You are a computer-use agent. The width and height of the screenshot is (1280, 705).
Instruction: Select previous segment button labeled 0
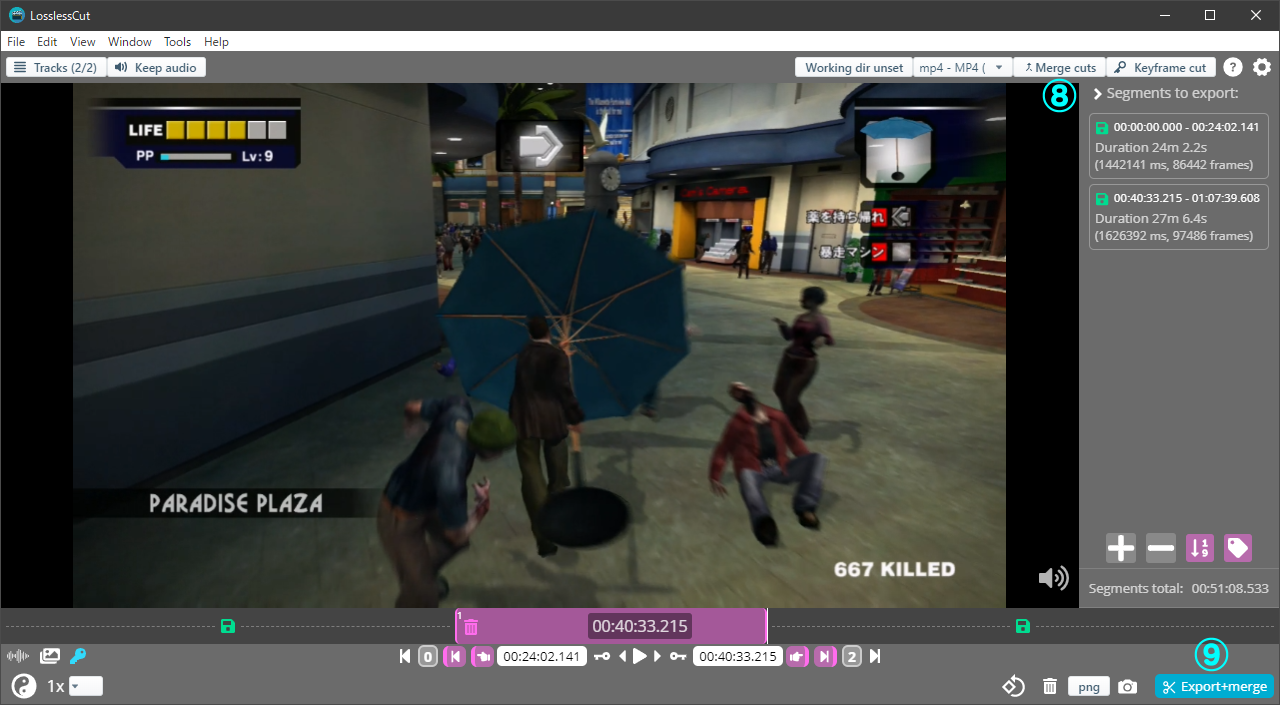(427, 657)
